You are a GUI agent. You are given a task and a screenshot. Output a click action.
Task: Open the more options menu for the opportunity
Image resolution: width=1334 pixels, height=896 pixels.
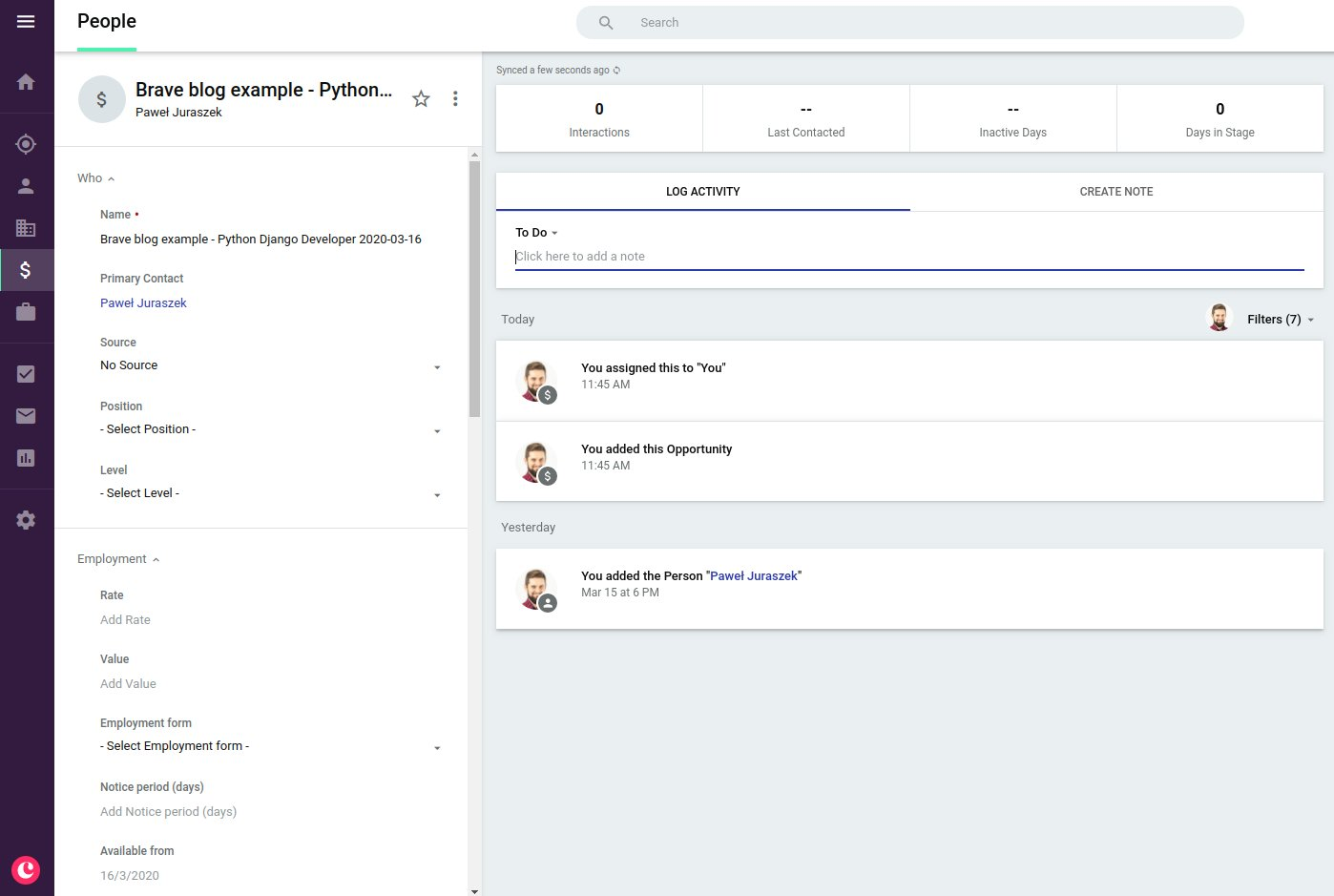click(455, 98)
